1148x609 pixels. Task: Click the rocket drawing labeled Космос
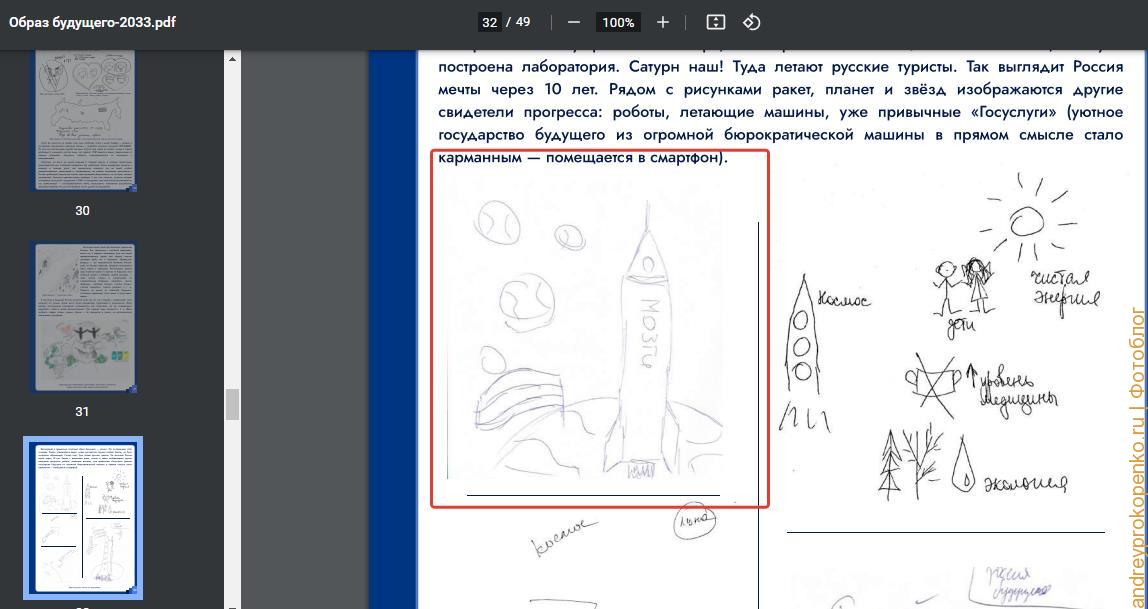[806, 340]
